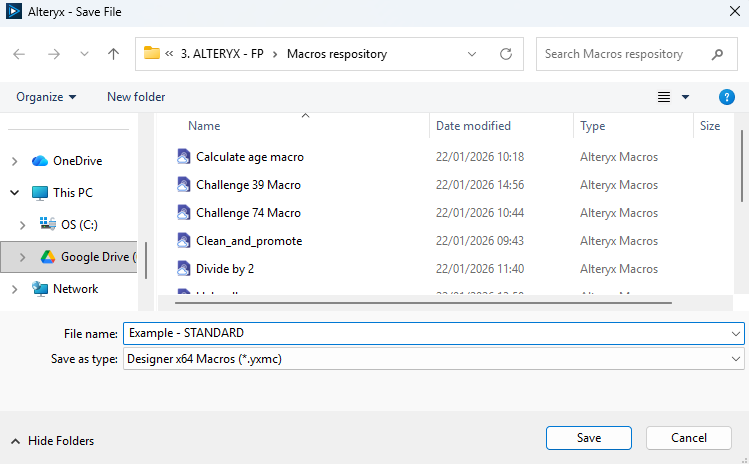The width and height of the screenshot is (749, 464).
Task: Click Clean_and_promote file icon
Action: tap(183, 241)
